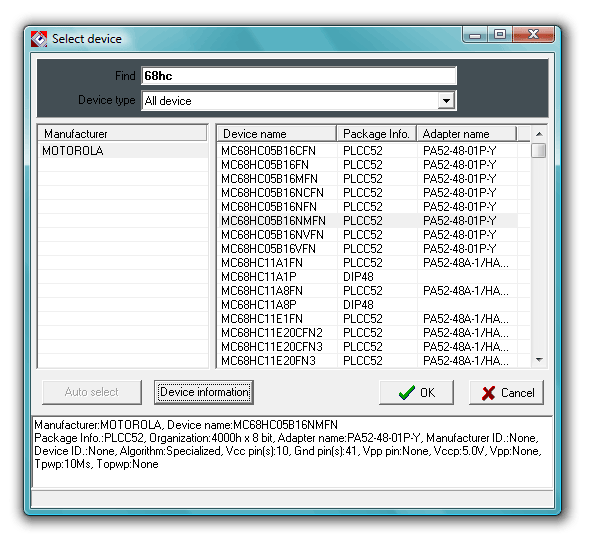
Task: Select device MC68HC11A1FN
Action: click(262, 263)
